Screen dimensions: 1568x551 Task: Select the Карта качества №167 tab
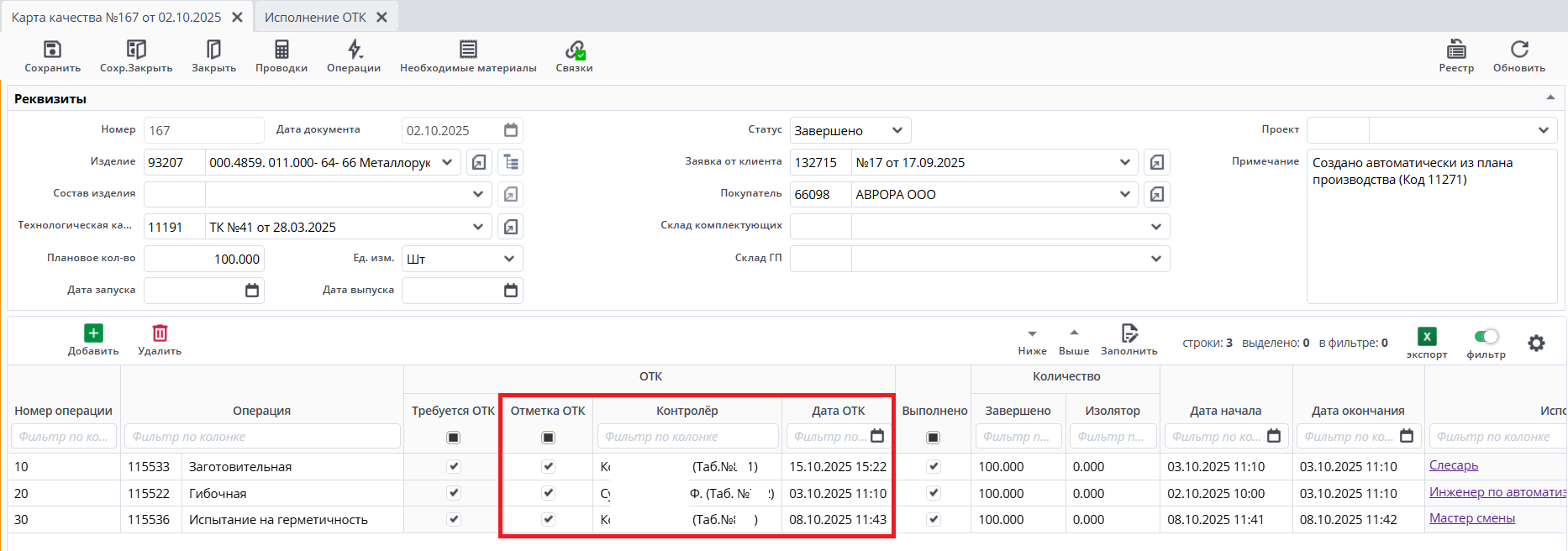116,17
